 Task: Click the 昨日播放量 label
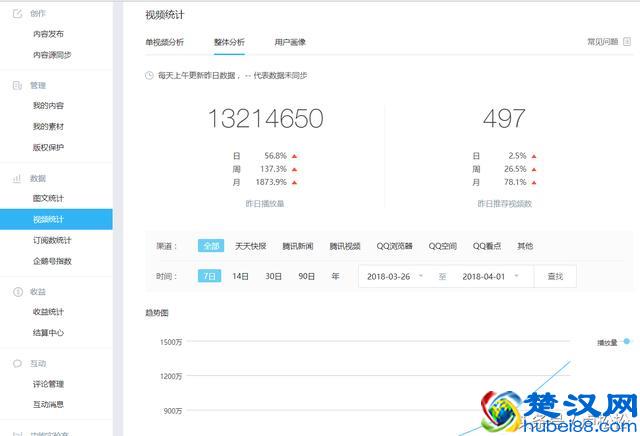tap(264, 203)
